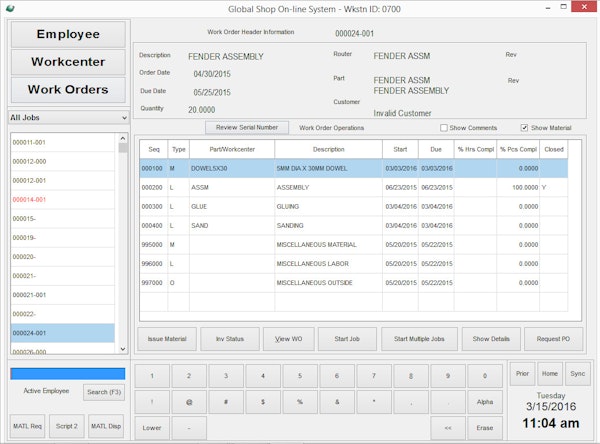Tap the 5 key on keypad
Image resolution: width=600 pixels, height=444 pixels.
(300, 376)
